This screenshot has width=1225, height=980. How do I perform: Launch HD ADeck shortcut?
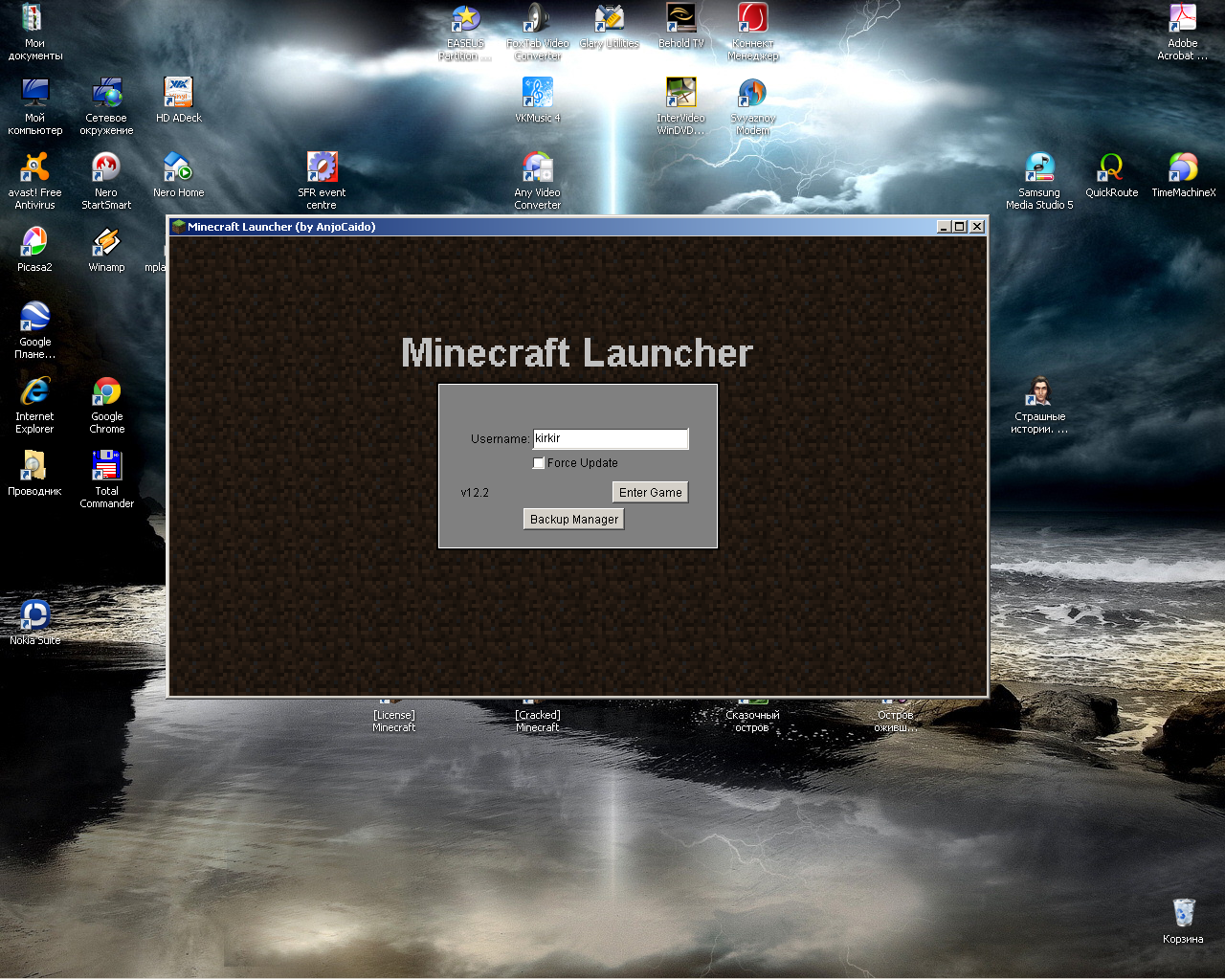(179, 100)
